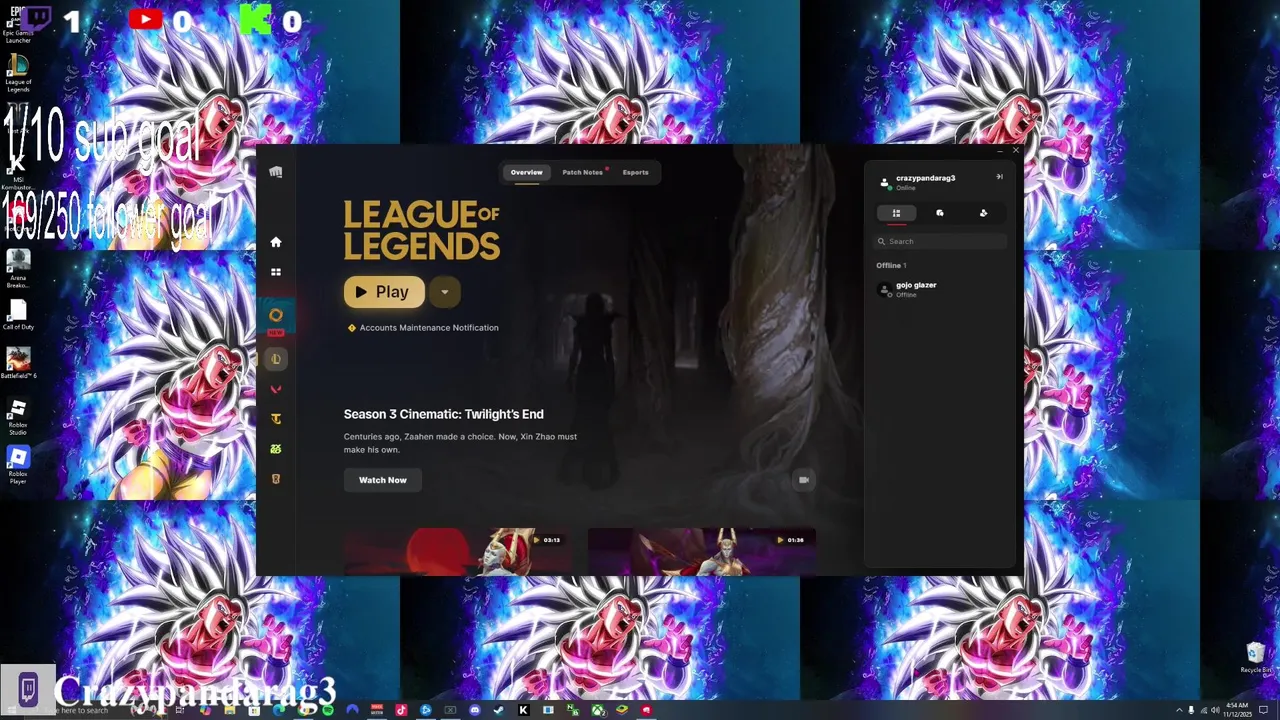The width and height of the screenshot is (1280, 720).
Task: Open the Roblox Studio desktop shortcut
Action: [18, 416]
